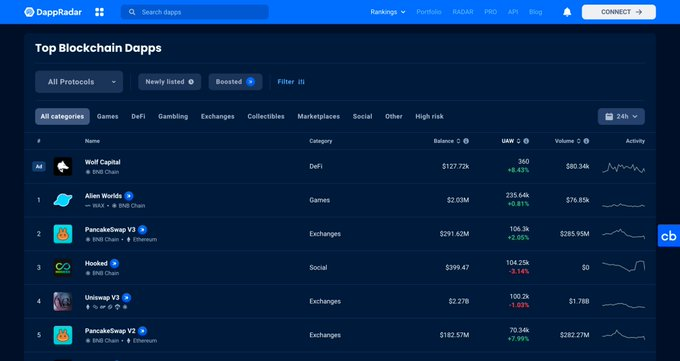This screenshot has height=361, width=680.
Task: Click the search magnifier icon
Action: pos(132,12)
